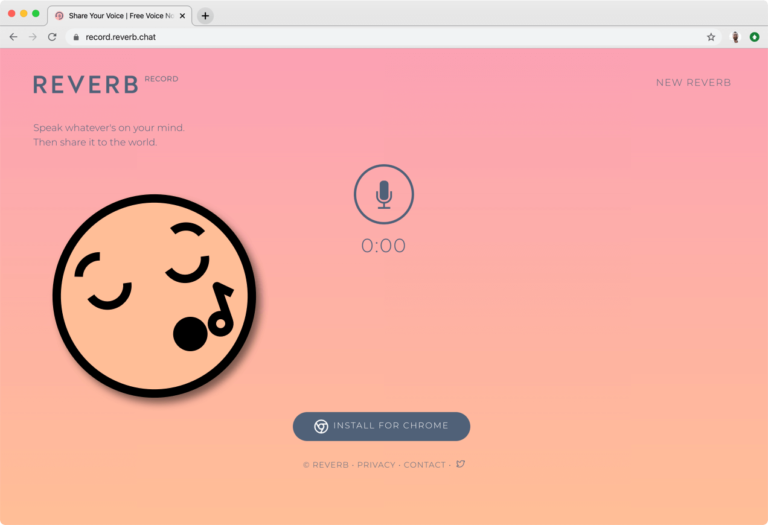768x525 pixels.
Task: Click the singing emoji face illustration
Action: click(x=154, y=295)
